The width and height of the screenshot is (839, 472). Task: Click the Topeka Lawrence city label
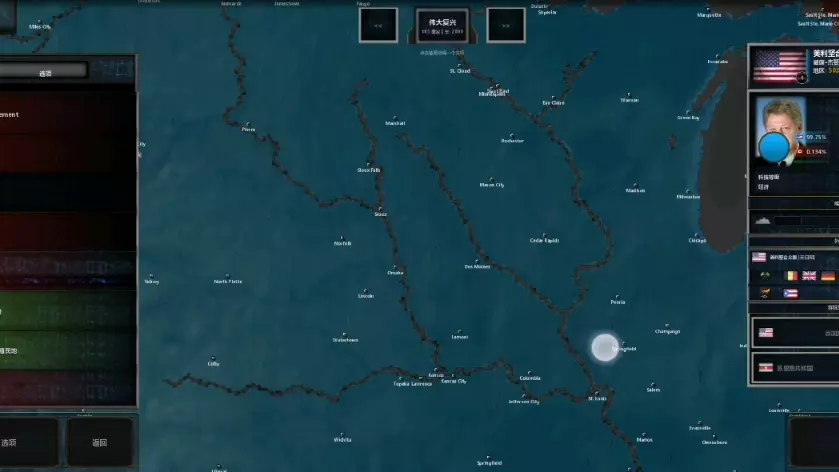click(412, 384)
